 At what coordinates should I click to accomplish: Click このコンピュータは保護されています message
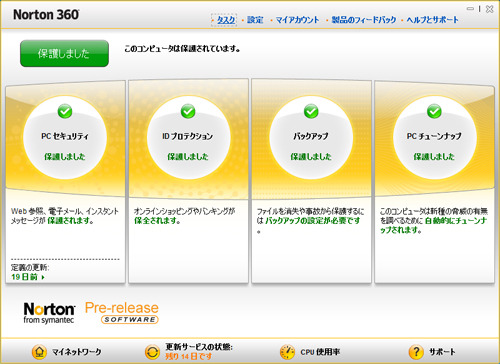point(182,49)
